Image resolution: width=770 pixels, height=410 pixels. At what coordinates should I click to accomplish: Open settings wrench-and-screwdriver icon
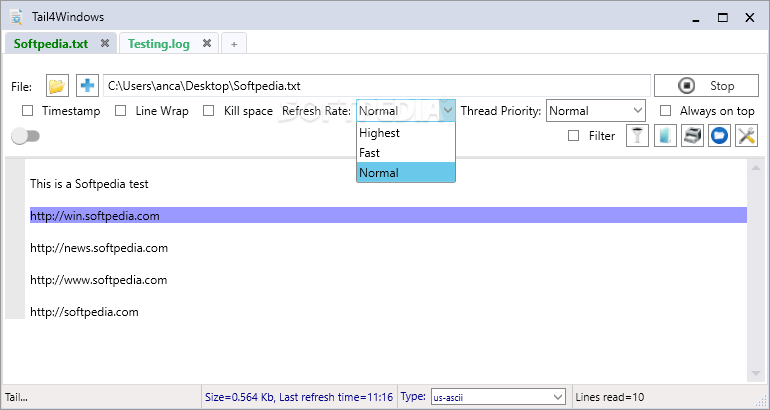coord(746,136)
